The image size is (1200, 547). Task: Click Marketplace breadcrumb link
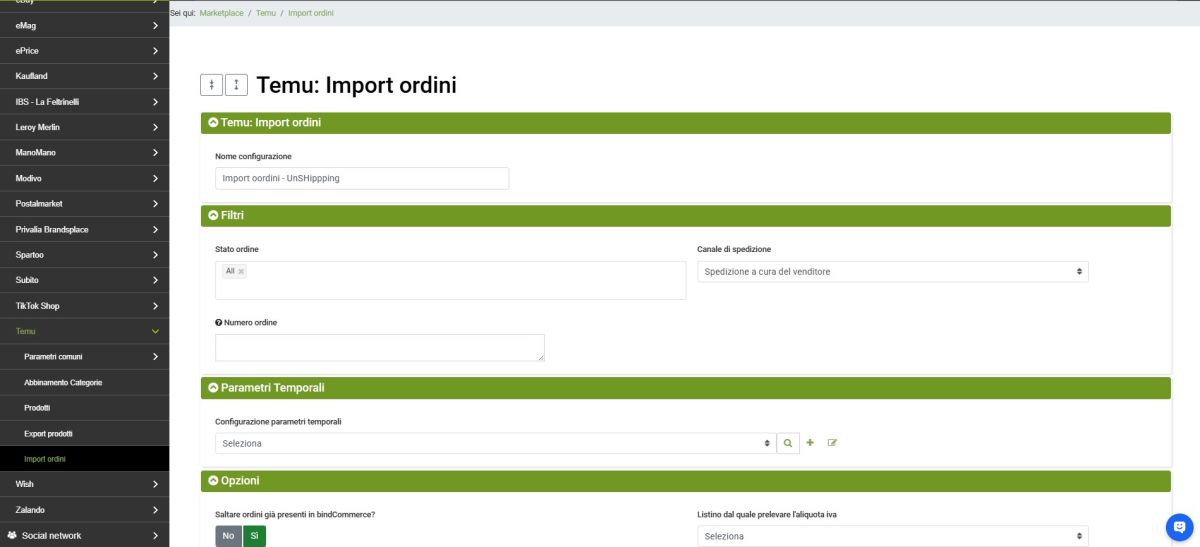click(x=221, y=13)
